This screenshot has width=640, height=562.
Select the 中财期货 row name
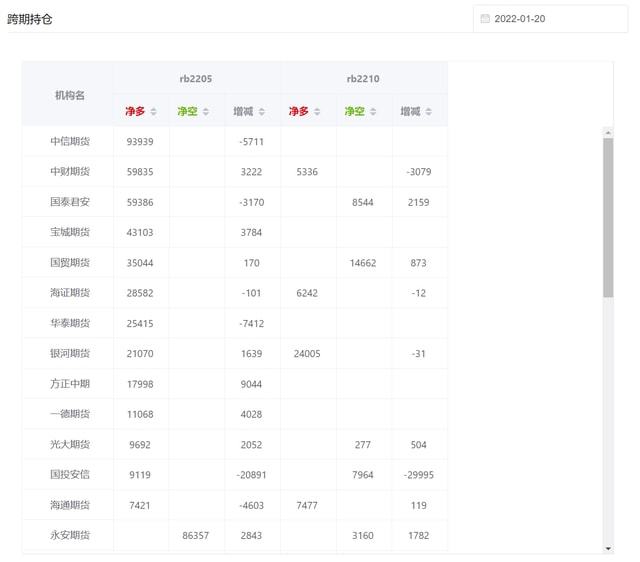coord(70,171)
